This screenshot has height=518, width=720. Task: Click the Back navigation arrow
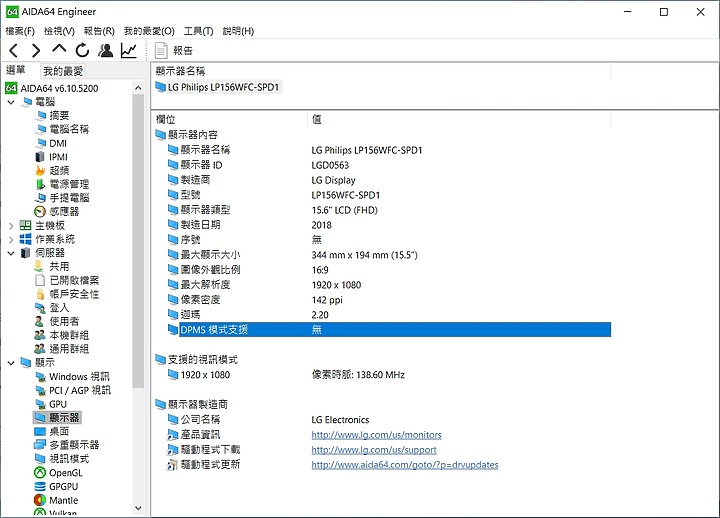click(14, 50)
